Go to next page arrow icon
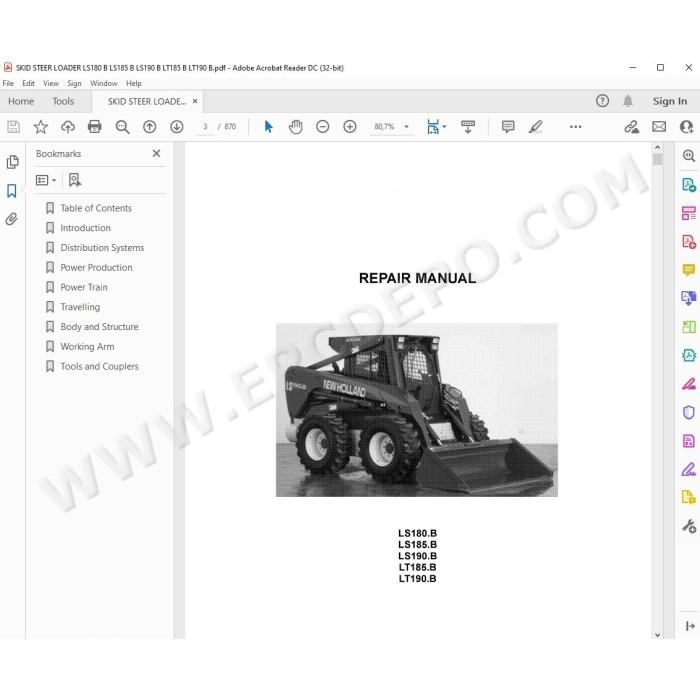The width and height of the screenshot is (700, 700). click(x=177, y=127)
